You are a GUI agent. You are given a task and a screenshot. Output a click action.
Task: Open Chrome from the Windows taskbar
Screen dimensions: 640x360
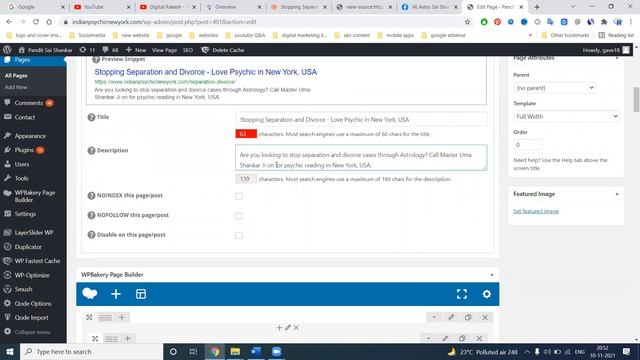[x=215, y=351]
